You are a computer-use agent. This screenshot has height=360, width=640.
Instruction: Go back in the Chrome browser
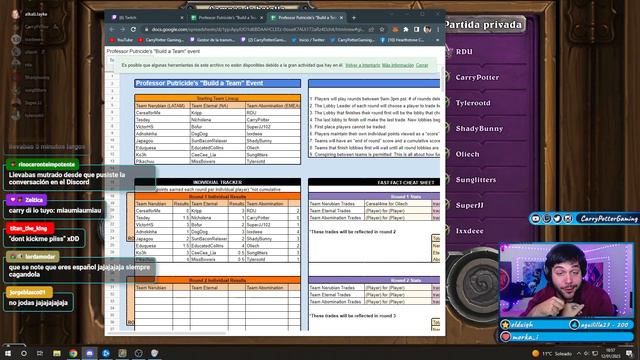pos(112,29)
